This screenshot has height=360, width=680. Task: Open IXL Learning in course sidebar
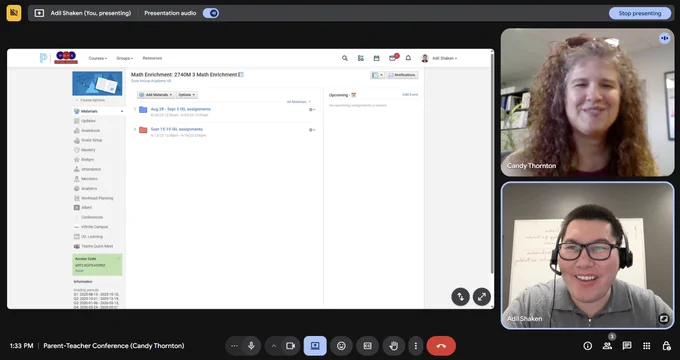92,236
